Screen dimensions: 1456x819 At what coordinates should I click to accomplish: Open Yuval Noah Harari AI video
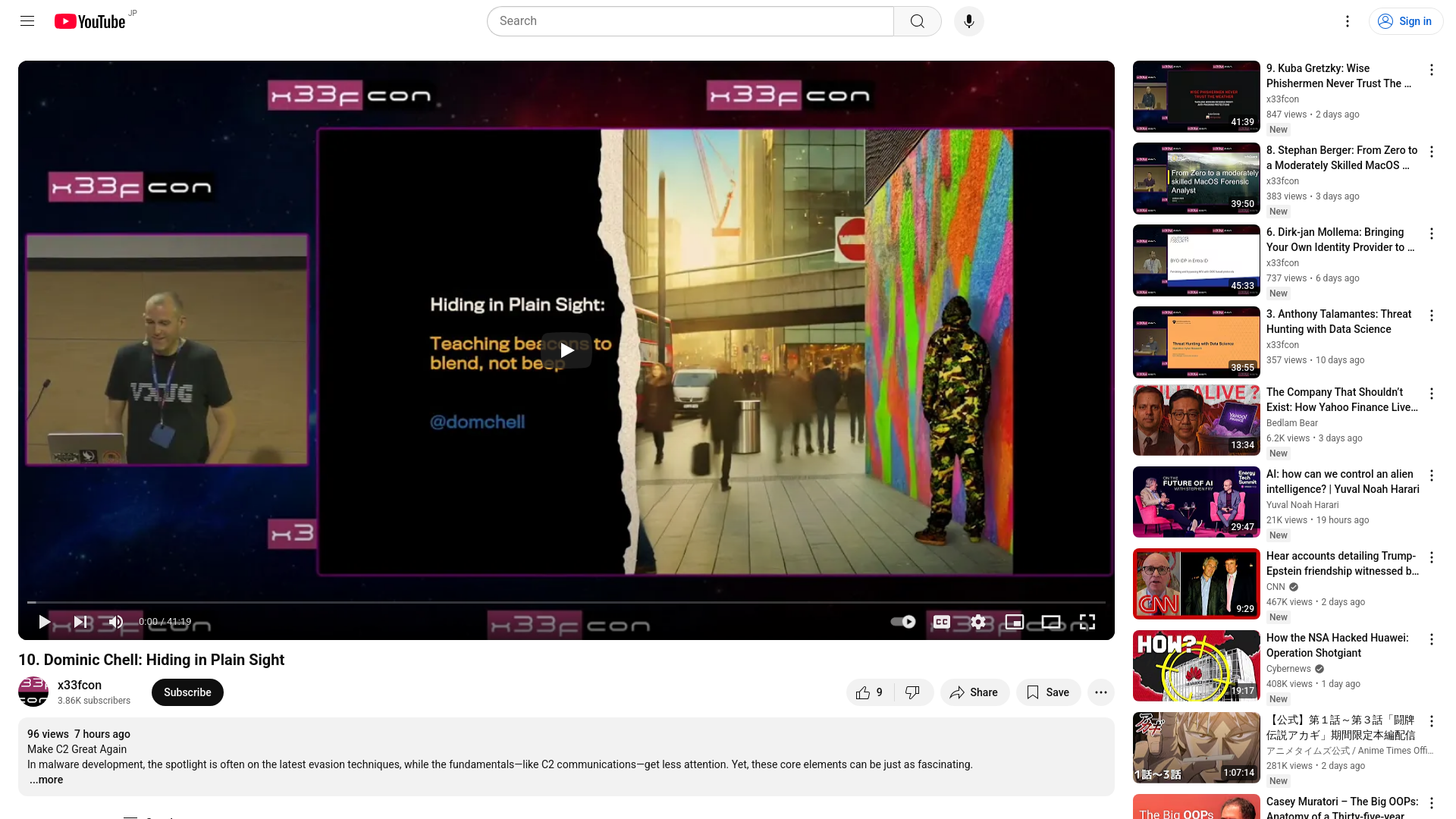pyautogui.click(x=1342, y=482)
